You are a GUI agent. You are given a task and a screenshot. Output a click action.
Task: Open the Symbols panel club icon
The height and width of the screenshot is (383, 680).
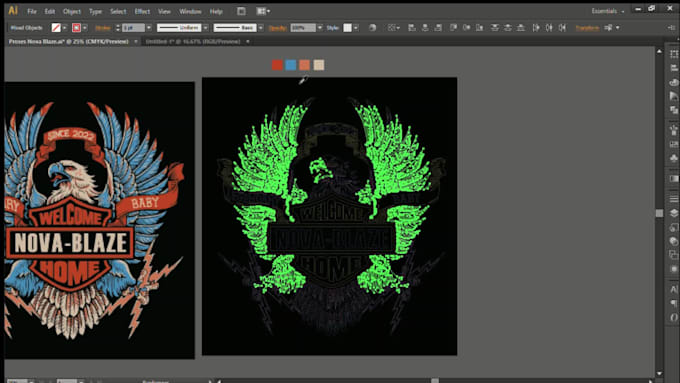[x=673, y=158]
